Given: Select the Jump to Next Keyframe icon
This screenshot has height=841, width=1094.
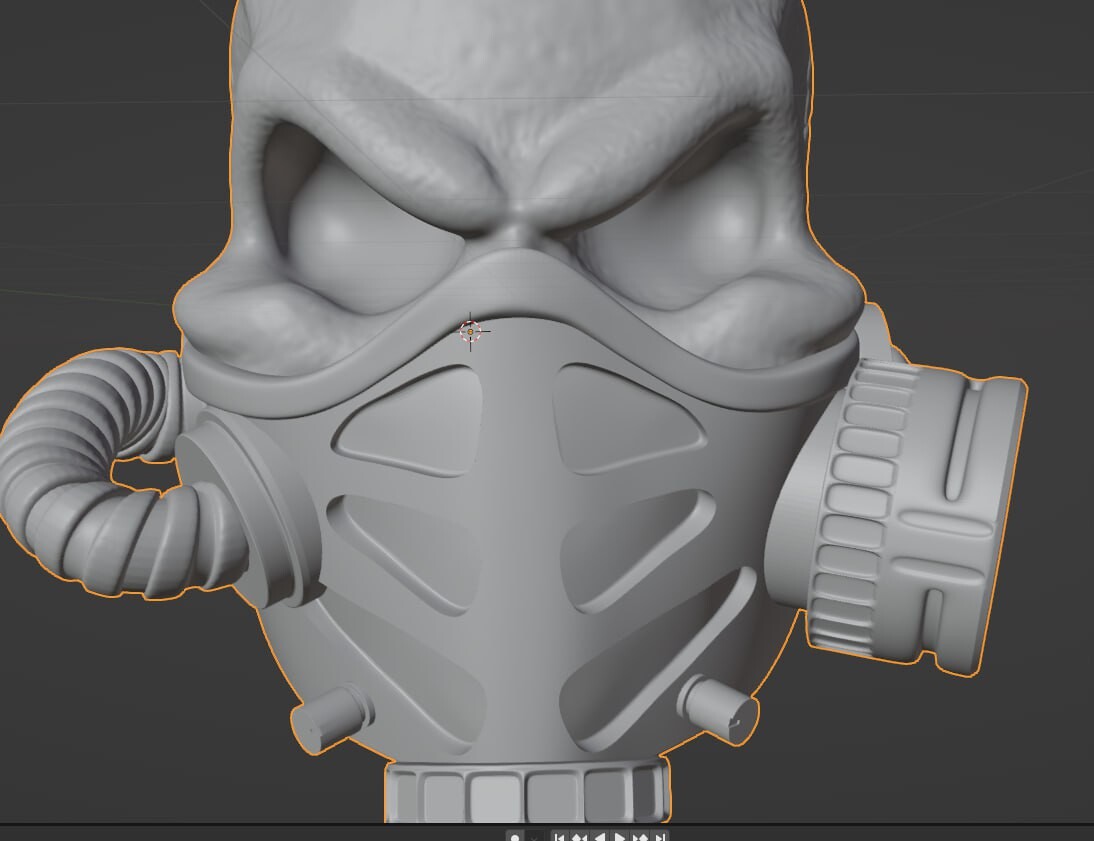Looking at the screenshot, I should tap(639, 835).
